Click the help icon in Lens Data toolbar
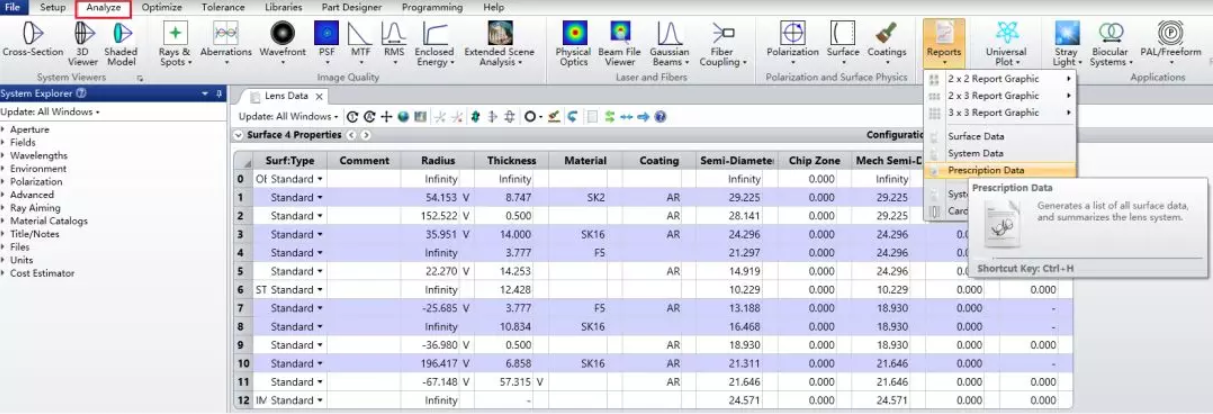This screenshot has height=414, width=1213. pyautogui.click(x=661, y=116)
